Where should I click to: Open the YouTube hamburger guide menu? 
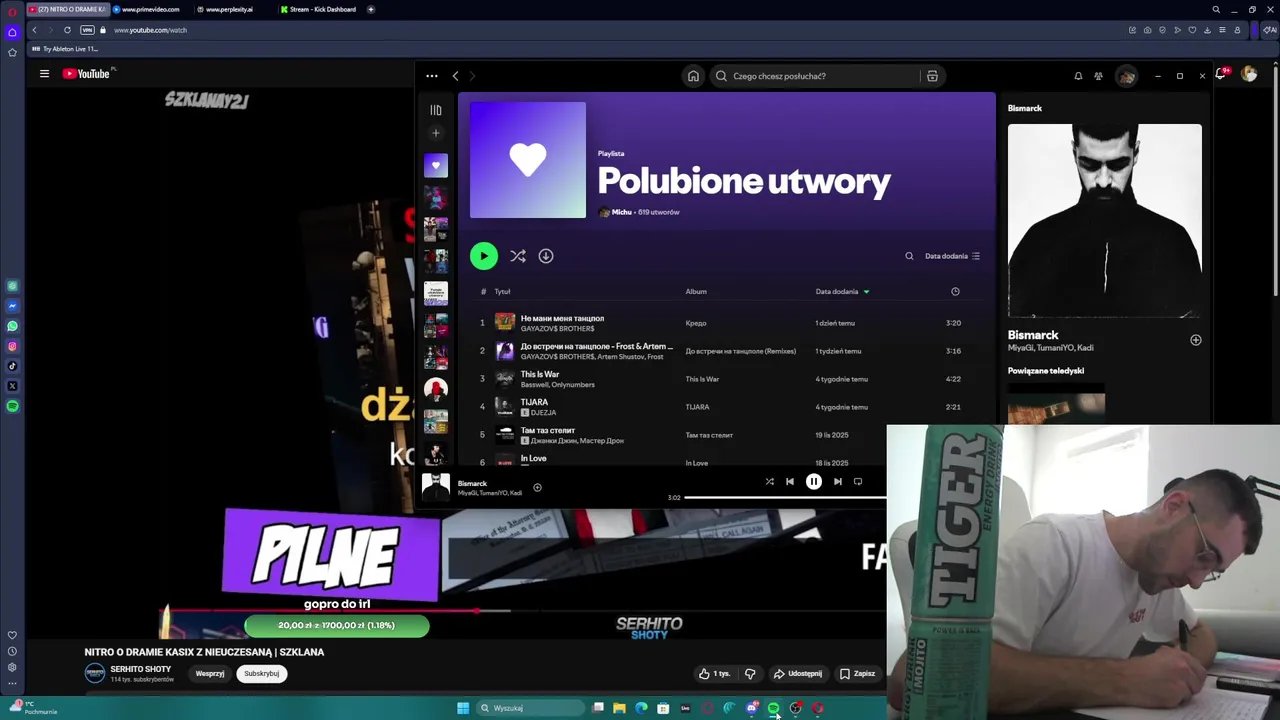coord(44,74)
